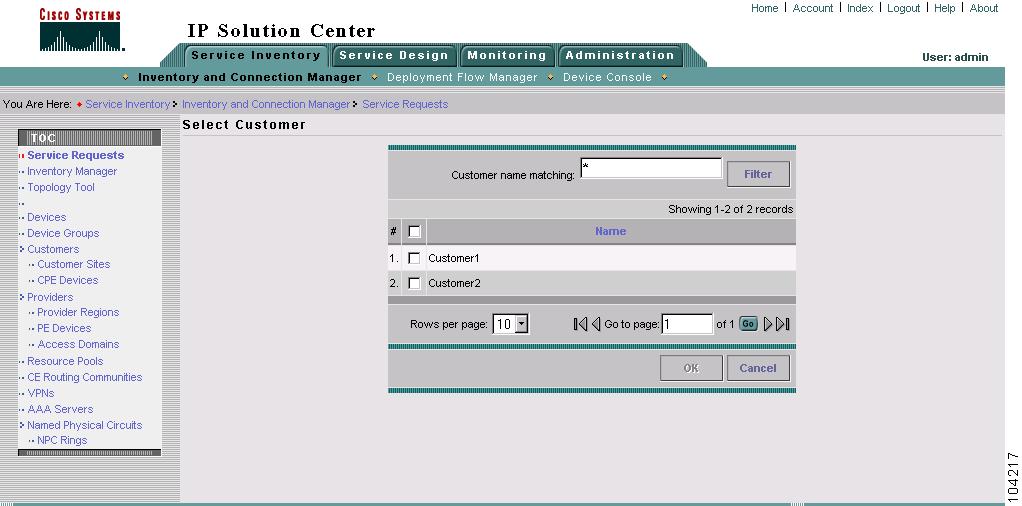Click the Cancel button

[758, 368]
